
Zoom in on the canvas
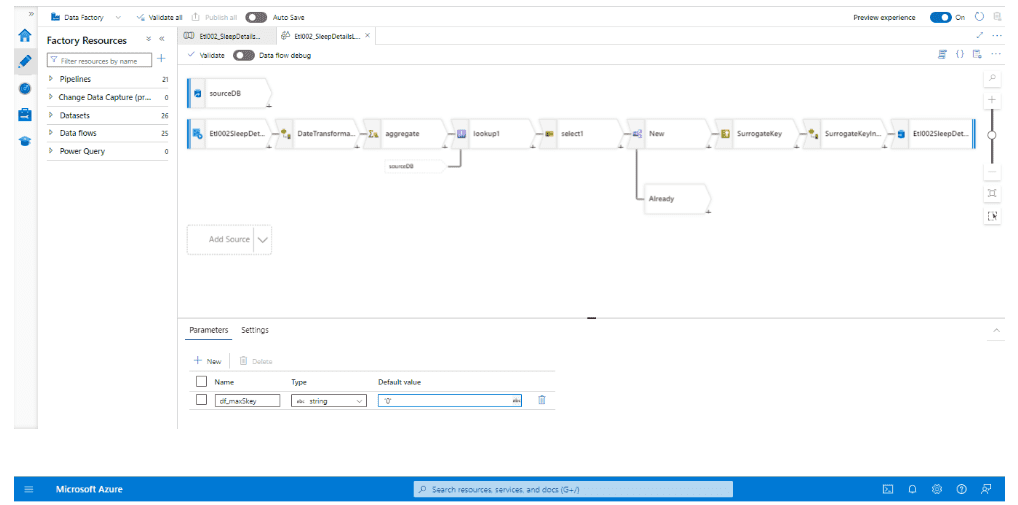pos(991,100)
